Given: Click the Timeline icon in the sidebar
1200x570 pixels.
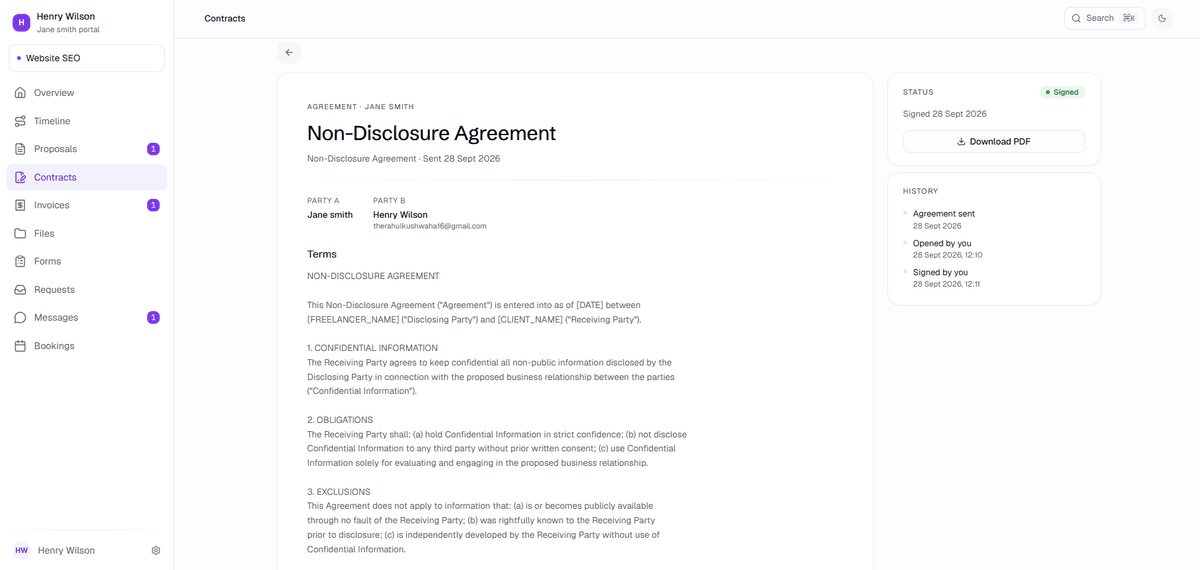Looking at the screenshot, I should click(x=21, y=121).
